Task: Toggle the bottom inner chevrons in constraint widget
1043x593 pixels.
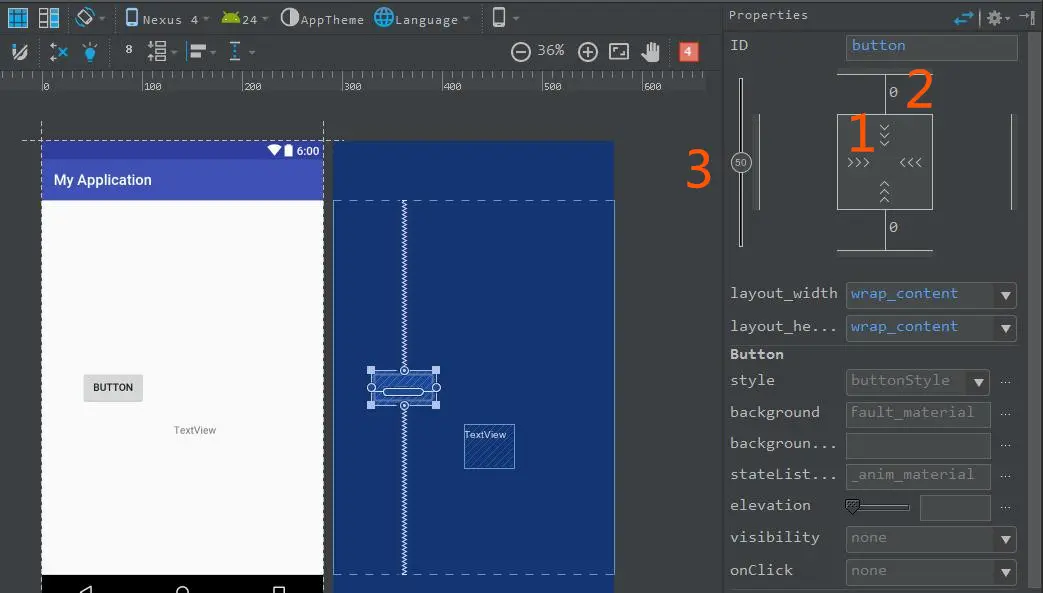Action: tap(885, 192)
